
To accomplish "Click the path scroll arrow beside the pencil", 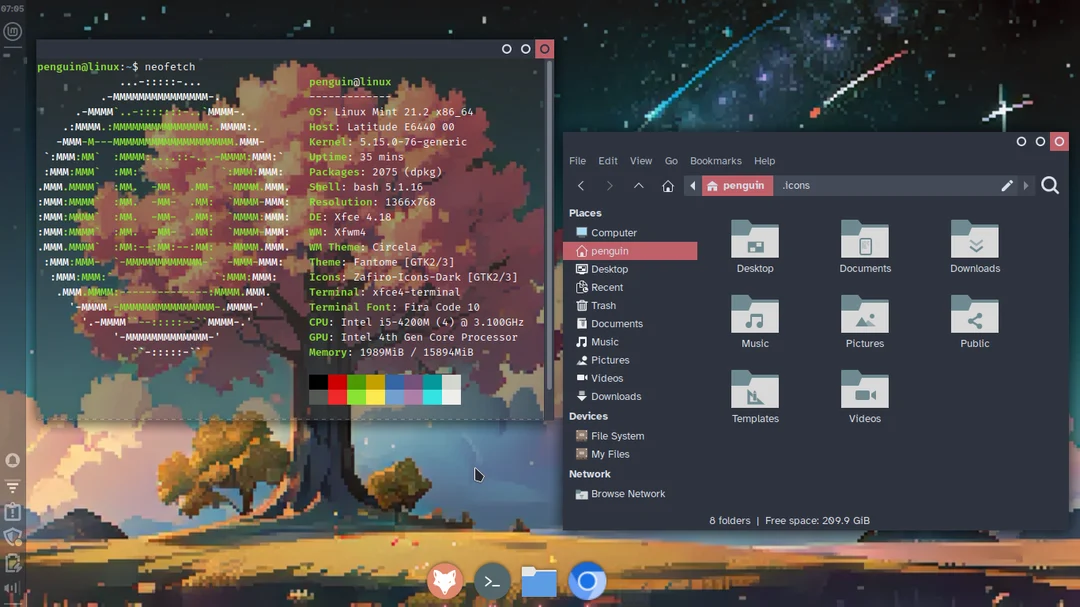I will click(1025, 185).
